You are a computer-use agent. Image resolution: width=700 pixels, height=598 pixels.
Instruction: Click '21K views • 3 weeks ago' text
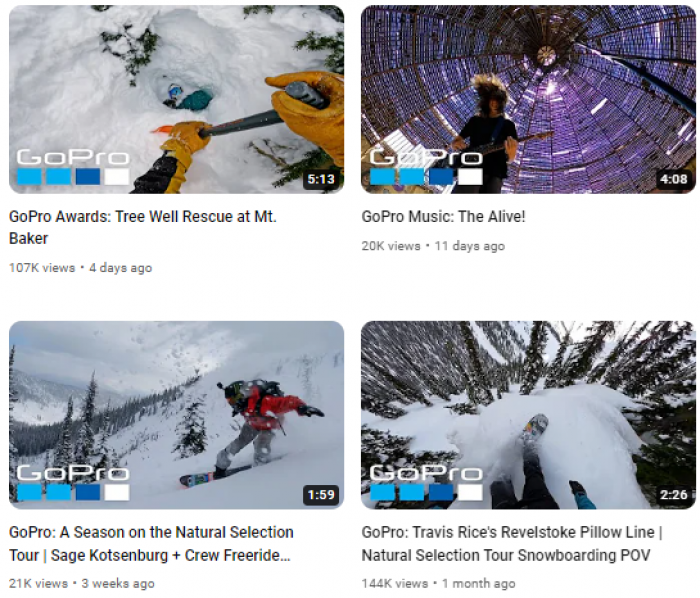point(82,583)
